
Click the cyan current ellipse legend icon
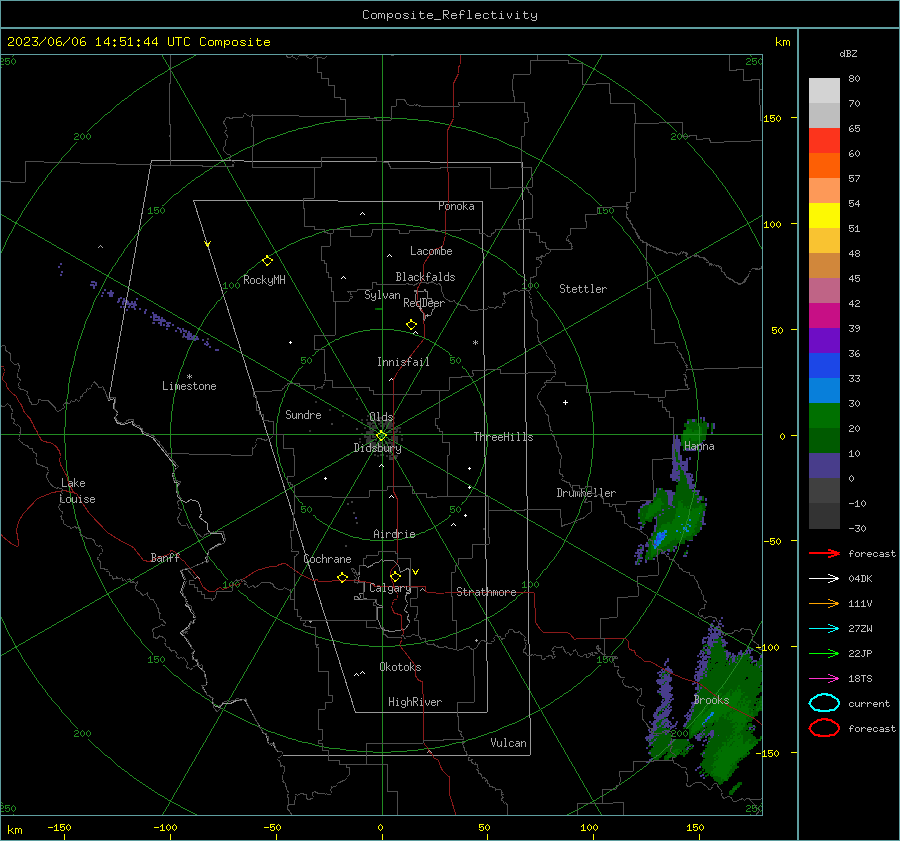(824, 703)
